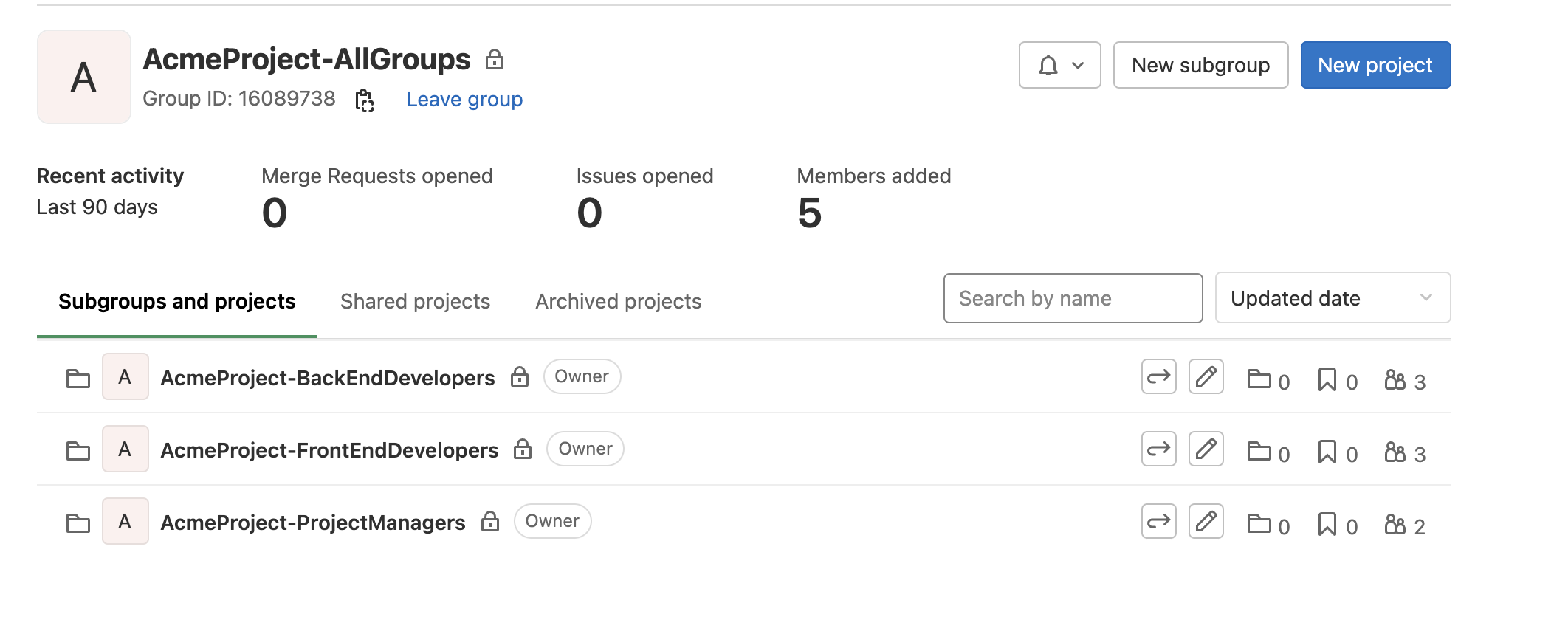Switch to the Archived projects tab

pos(619,301)
